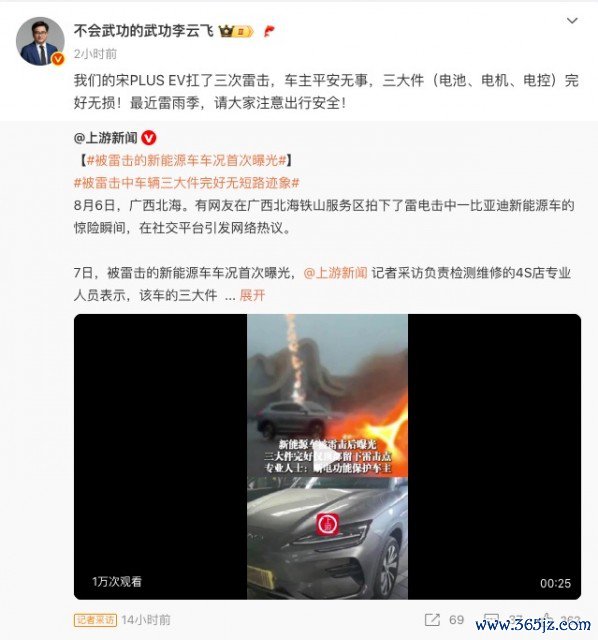Open @上游新闻 reposted account link

[106, 138]
